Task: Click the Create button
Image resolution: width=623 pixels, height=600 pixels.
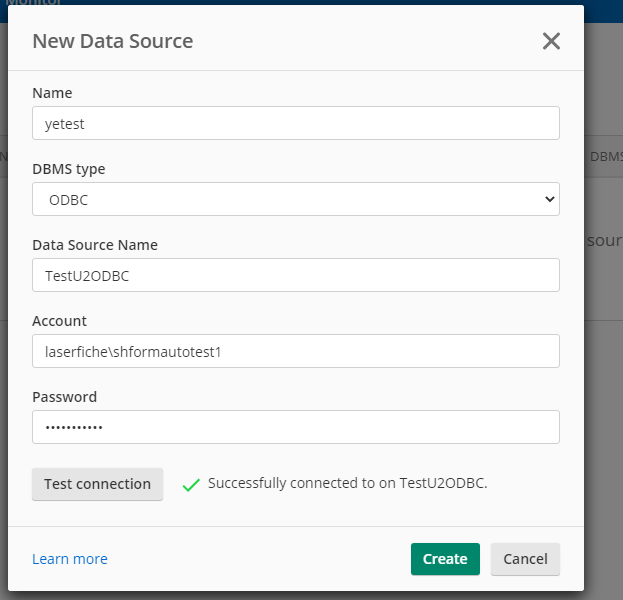Action: click(445, 559)
